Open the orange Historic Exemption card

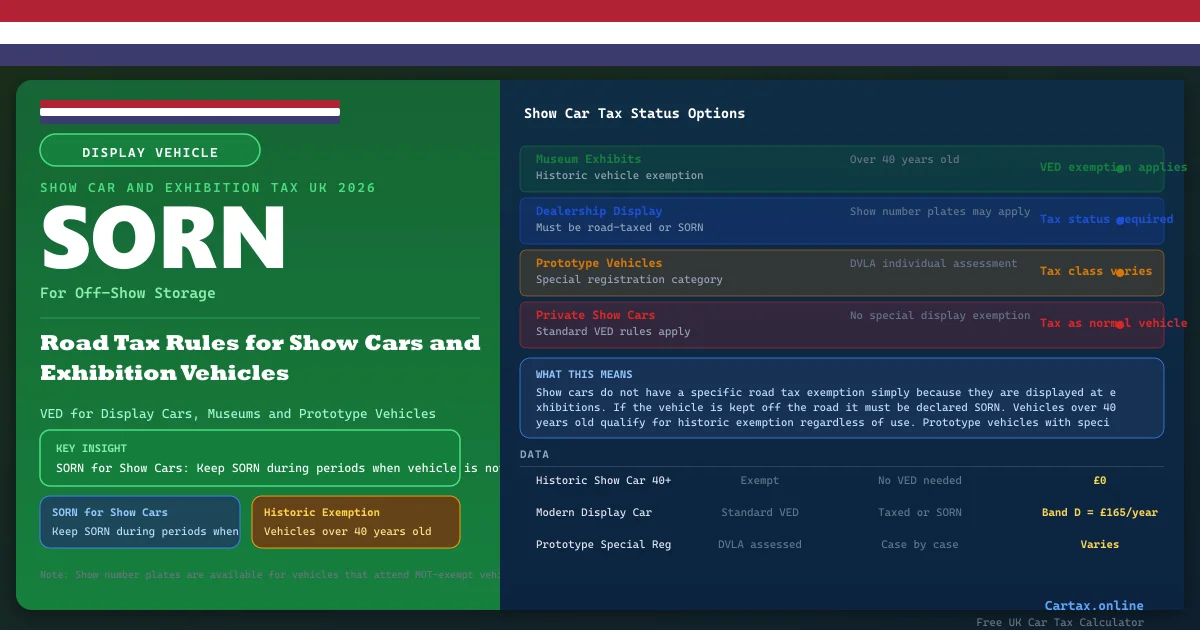pos(355,522)
